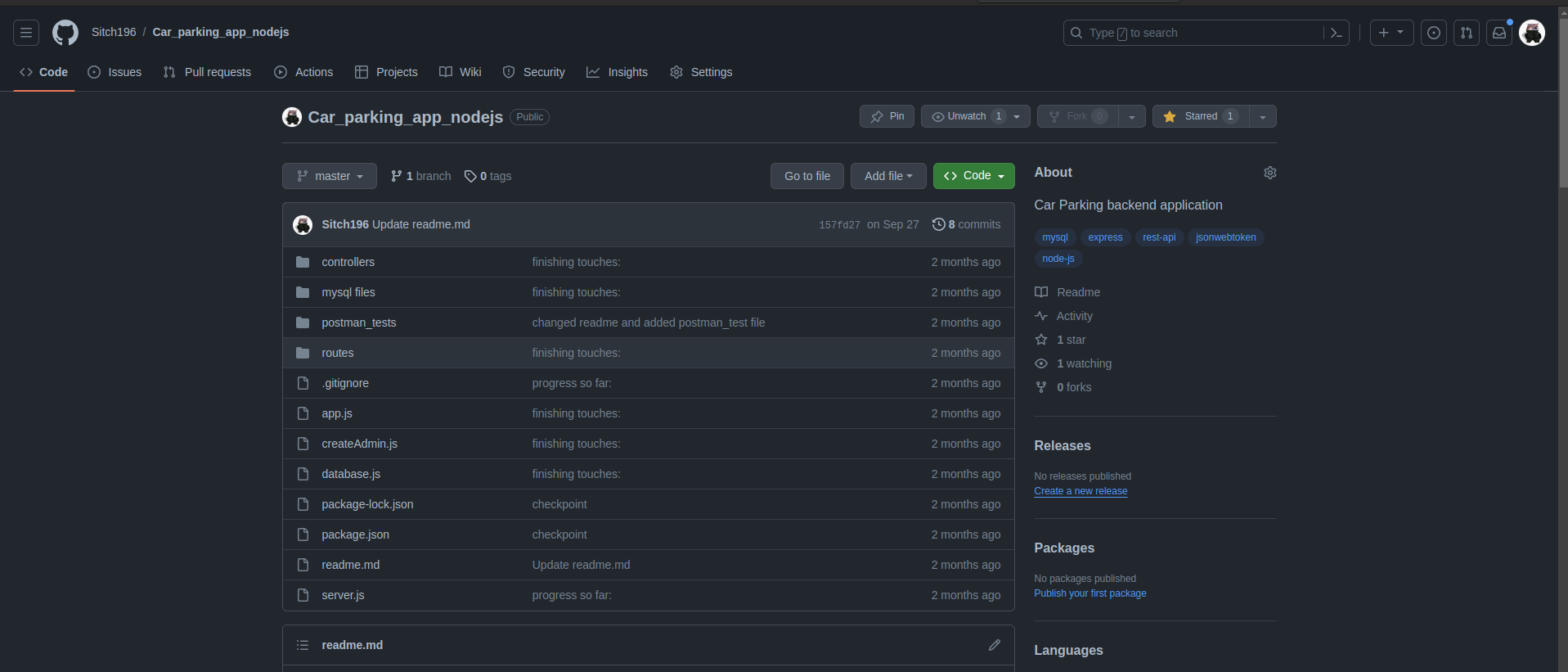Expand the Unwatch notifications dropdown arrow
Viewport: 1568px width, 672px height.
point(1017,116)
